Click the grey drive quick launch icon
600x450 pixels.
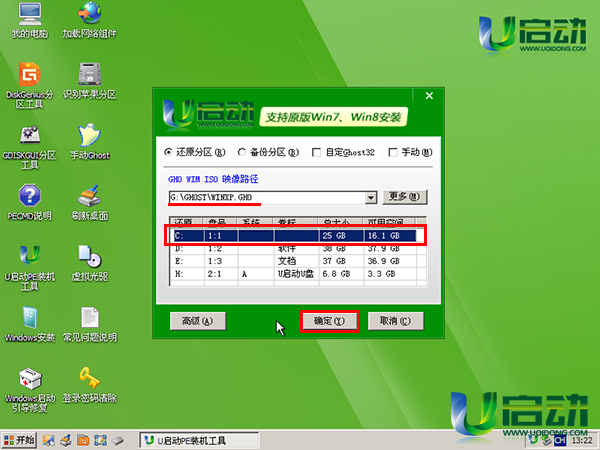[118, 440]
